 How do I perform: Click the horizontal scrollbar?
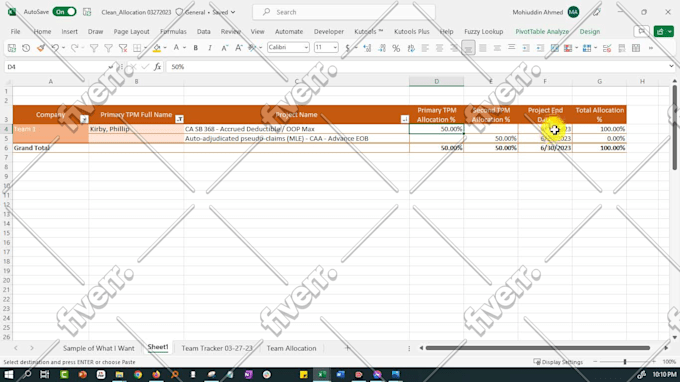(x=537, y=348)
